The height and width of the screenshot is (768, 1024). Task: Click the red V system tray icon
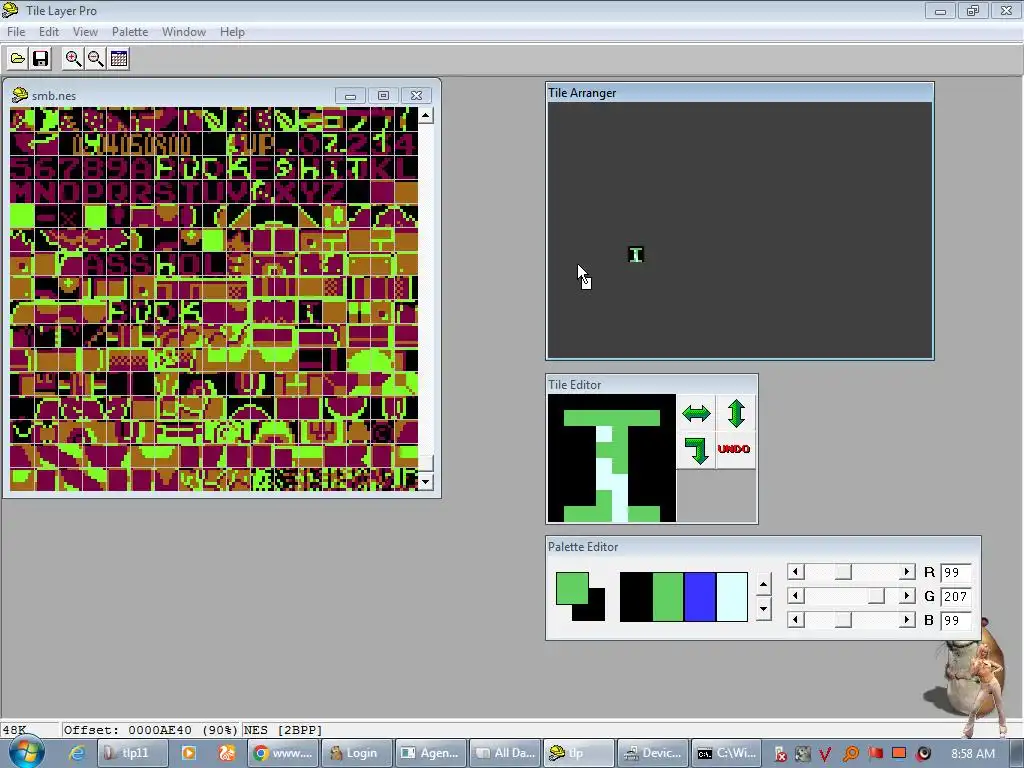coord(825,754)
